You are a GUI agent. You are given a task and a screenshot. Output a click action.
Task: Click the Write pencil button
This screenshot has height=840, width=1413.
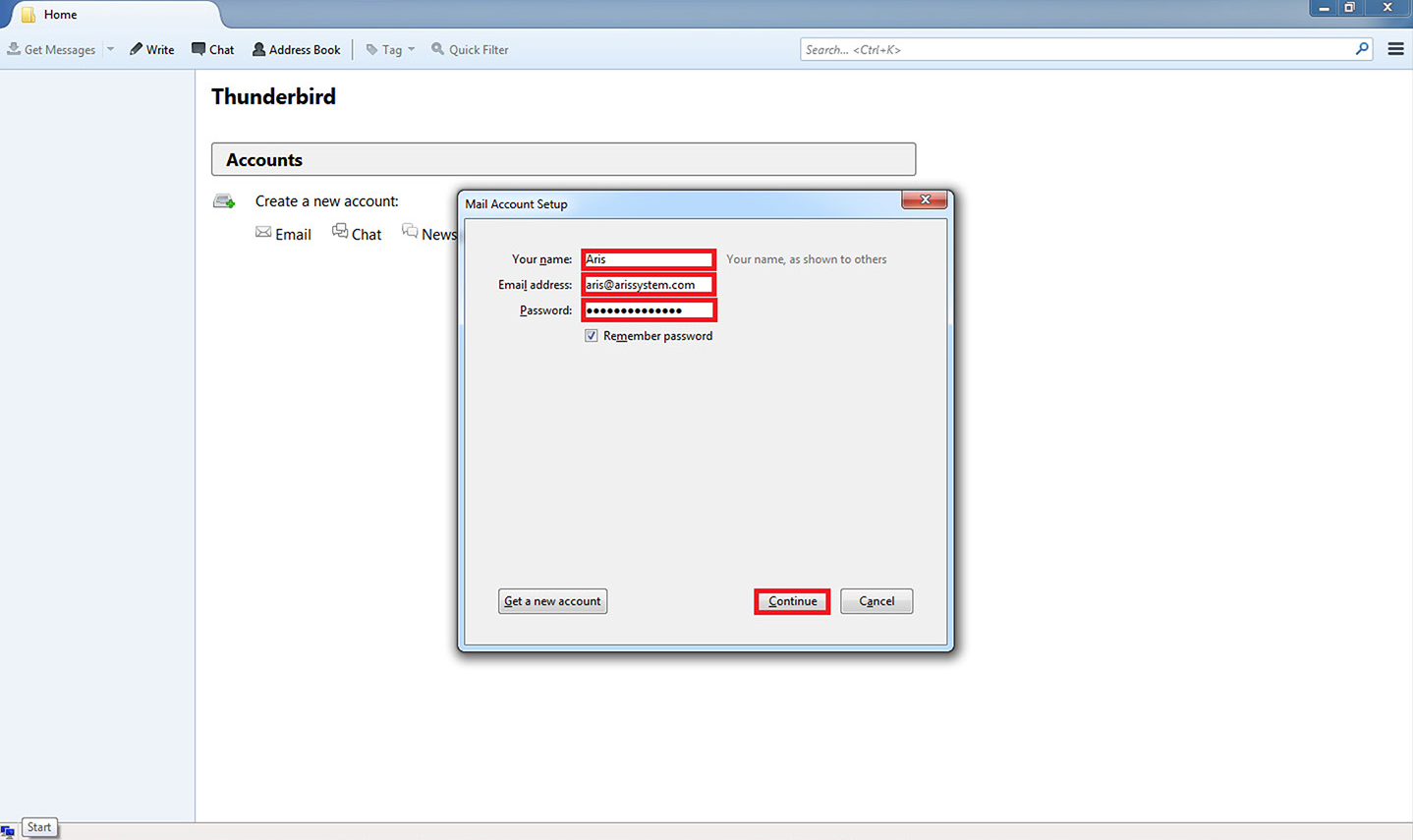[151, 49]
